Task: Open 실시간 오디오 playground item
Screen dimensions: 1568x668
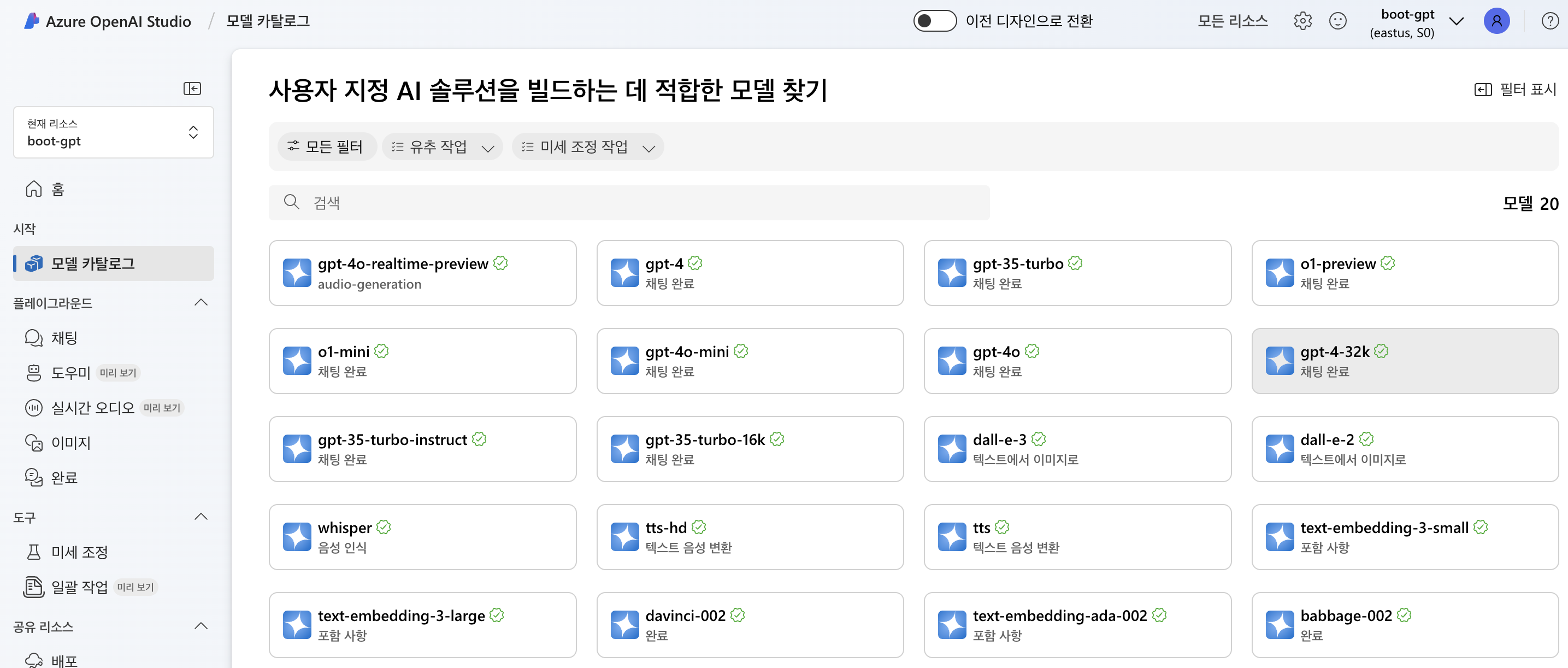Action: [92, 407]
